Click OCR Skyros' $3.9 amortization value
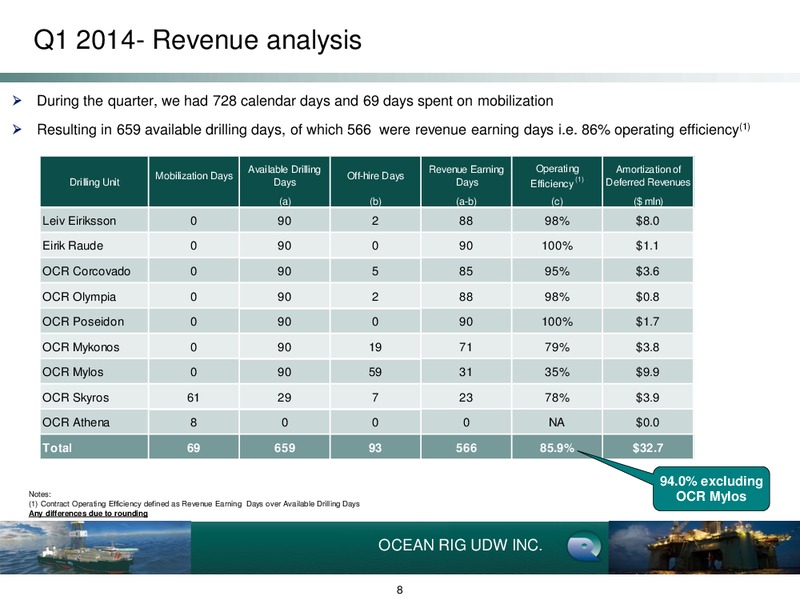The height and width of the screenshot is (600, 800). click(647, 398)
